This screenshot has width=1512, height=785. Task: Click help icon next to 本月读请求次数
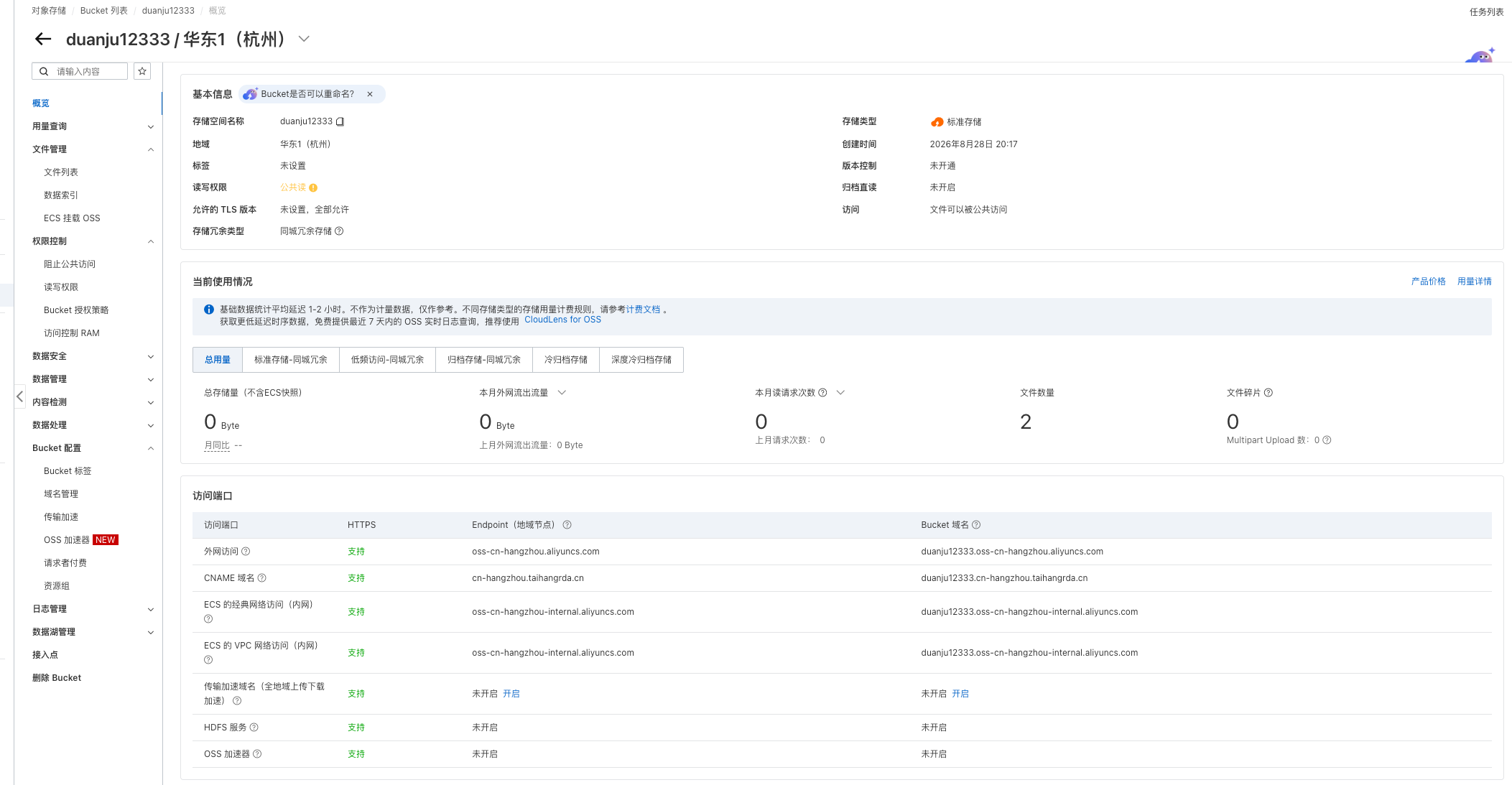pos(822,393)
